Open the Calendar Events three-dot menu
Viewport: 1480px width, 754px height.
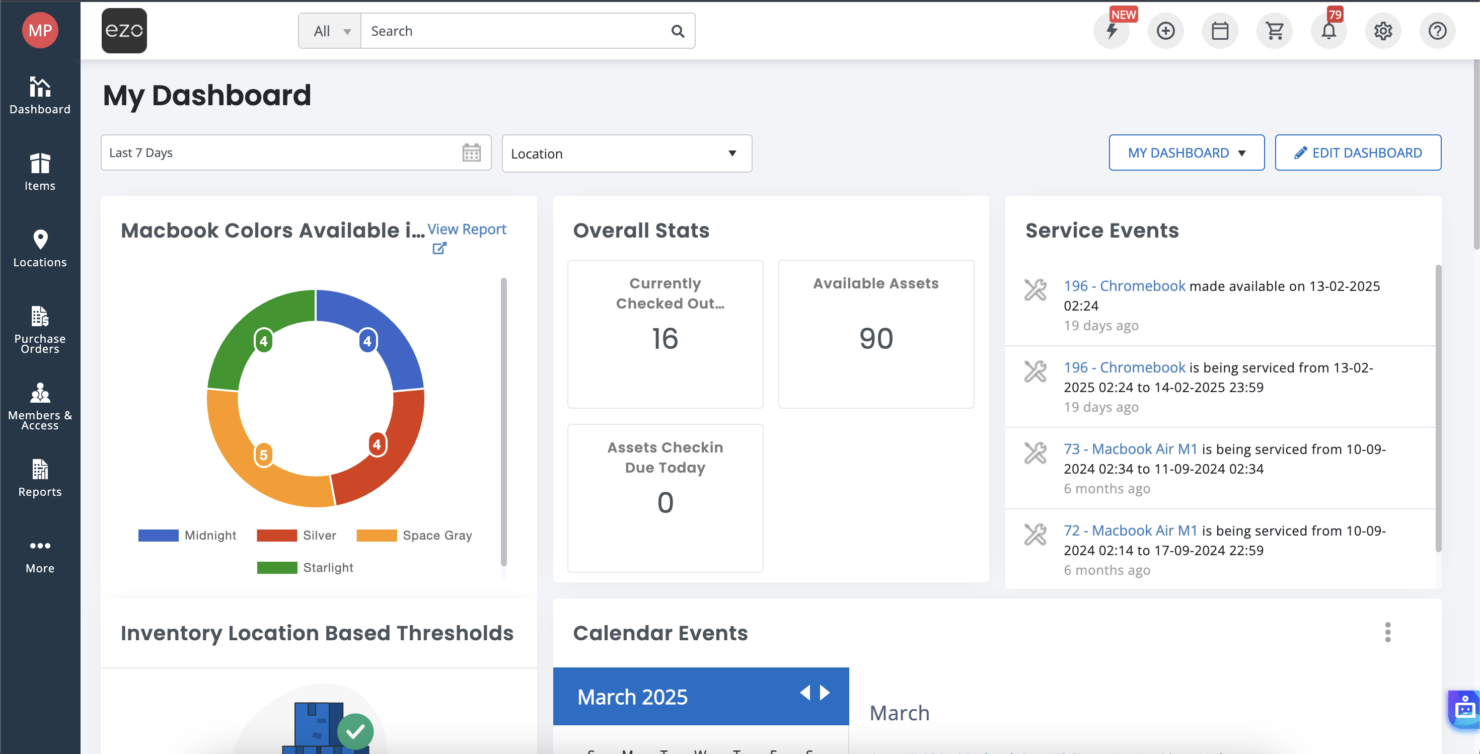1388,632
